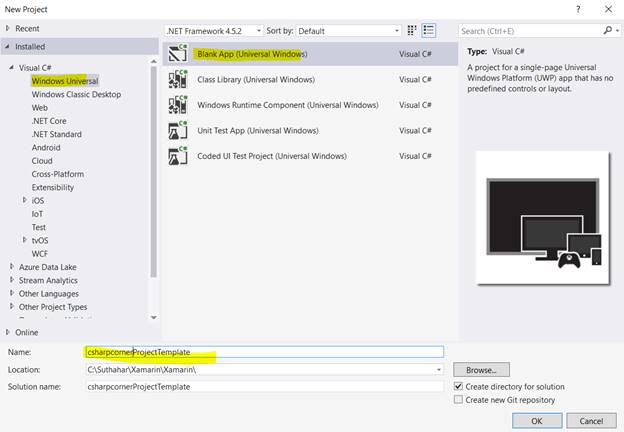Switch to small icons view

tap(412, 31)
